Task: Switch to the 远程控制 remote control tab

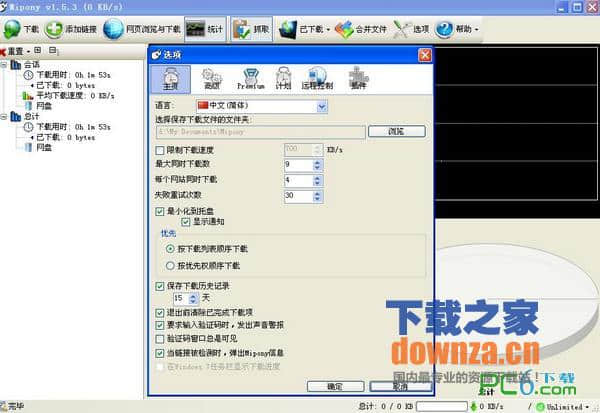Action: [317, 79]
